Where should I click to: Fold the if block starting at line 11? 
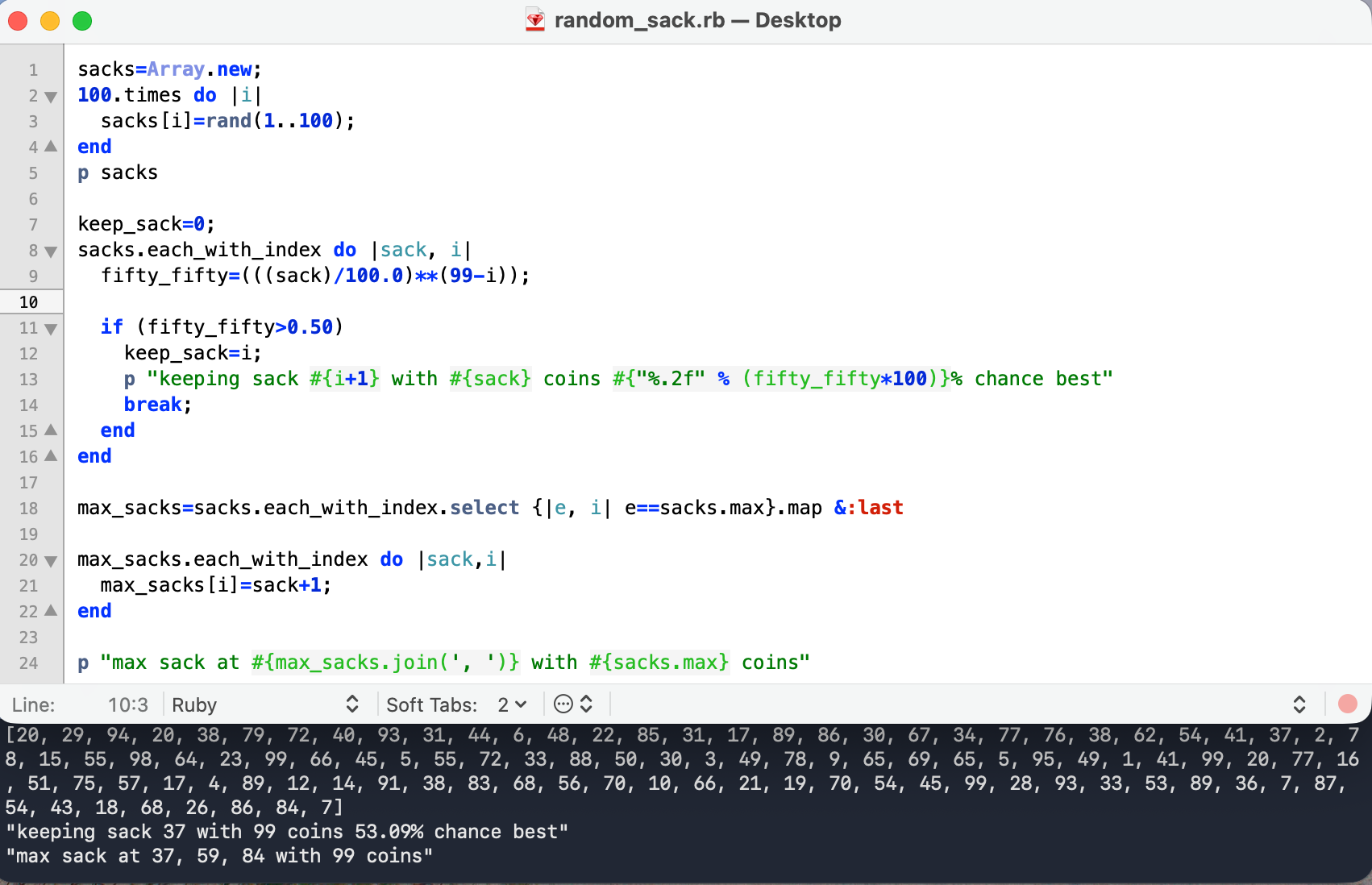pos(51,329)
